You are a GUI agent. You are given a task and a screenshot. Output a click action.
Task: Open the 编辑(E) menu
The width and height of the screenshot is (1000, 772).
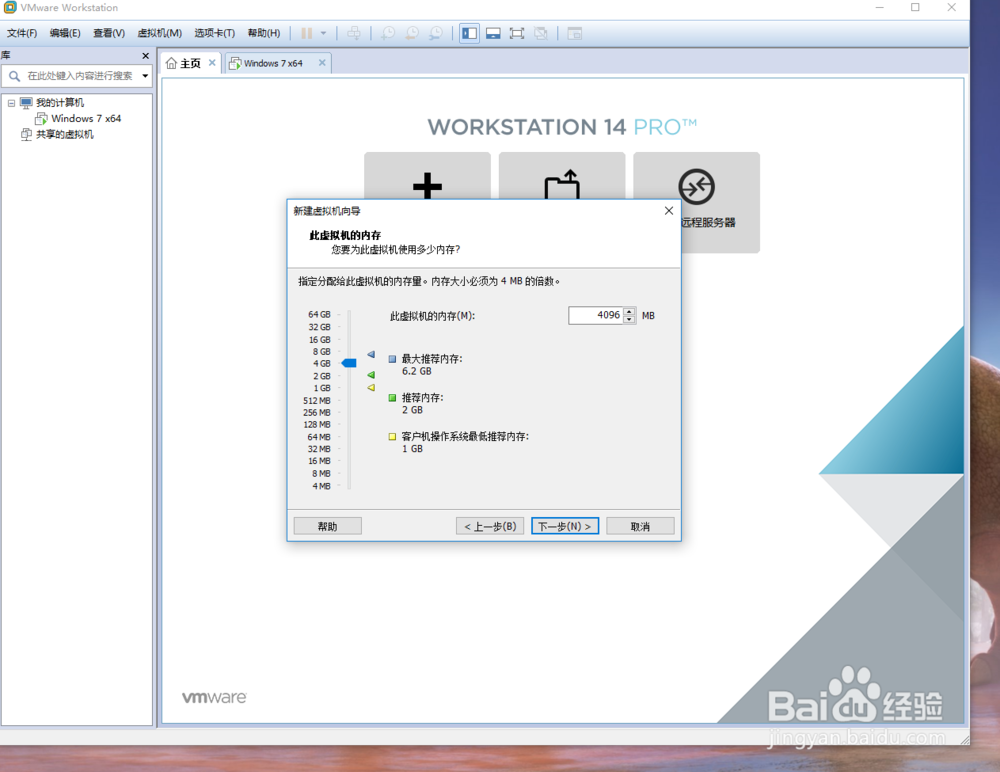coord(65,33)
